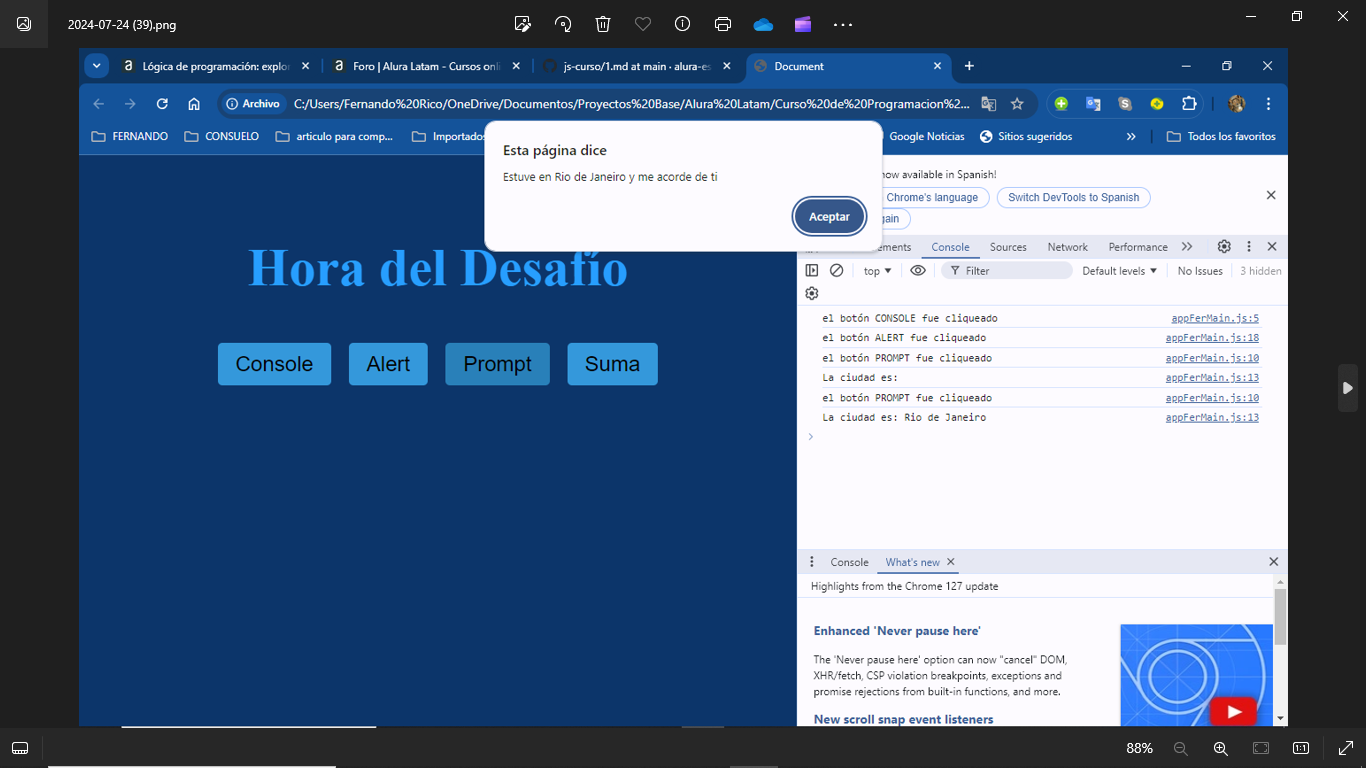Expand more DevTools tabs chevron
The image size is (1366, 768).
(1187, 247)
